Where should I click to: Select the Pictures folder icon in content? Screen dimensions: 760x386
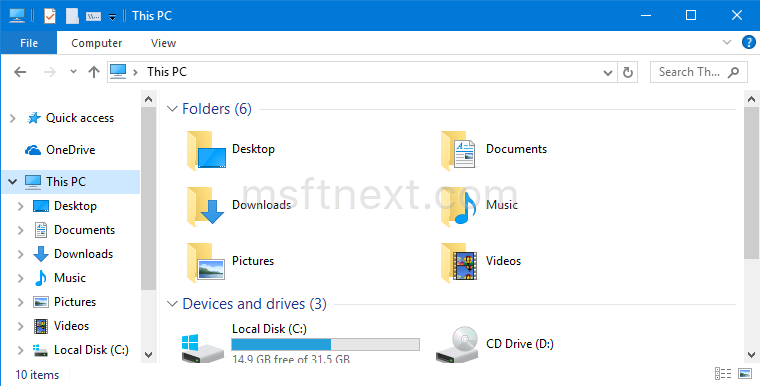point(206,263)
